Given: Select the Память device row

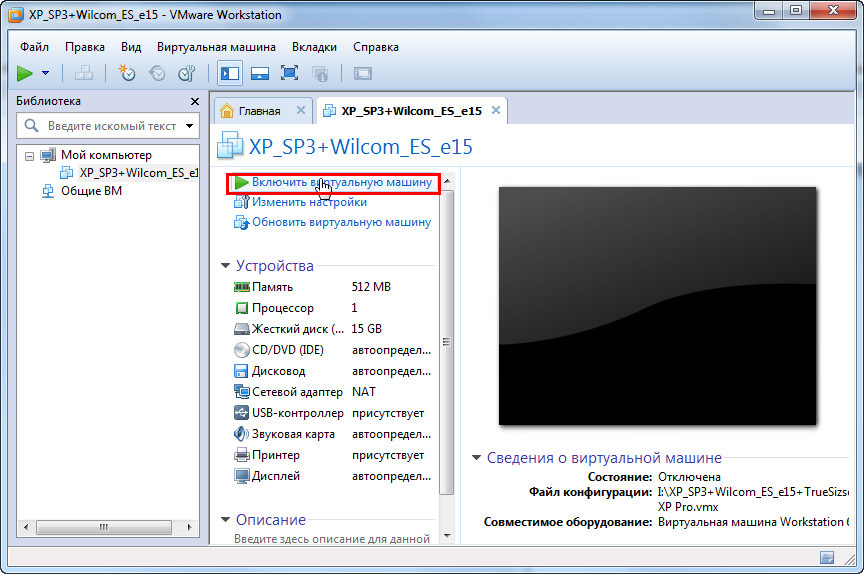Looking at the screenshot, I should click(x=332, y=287).
